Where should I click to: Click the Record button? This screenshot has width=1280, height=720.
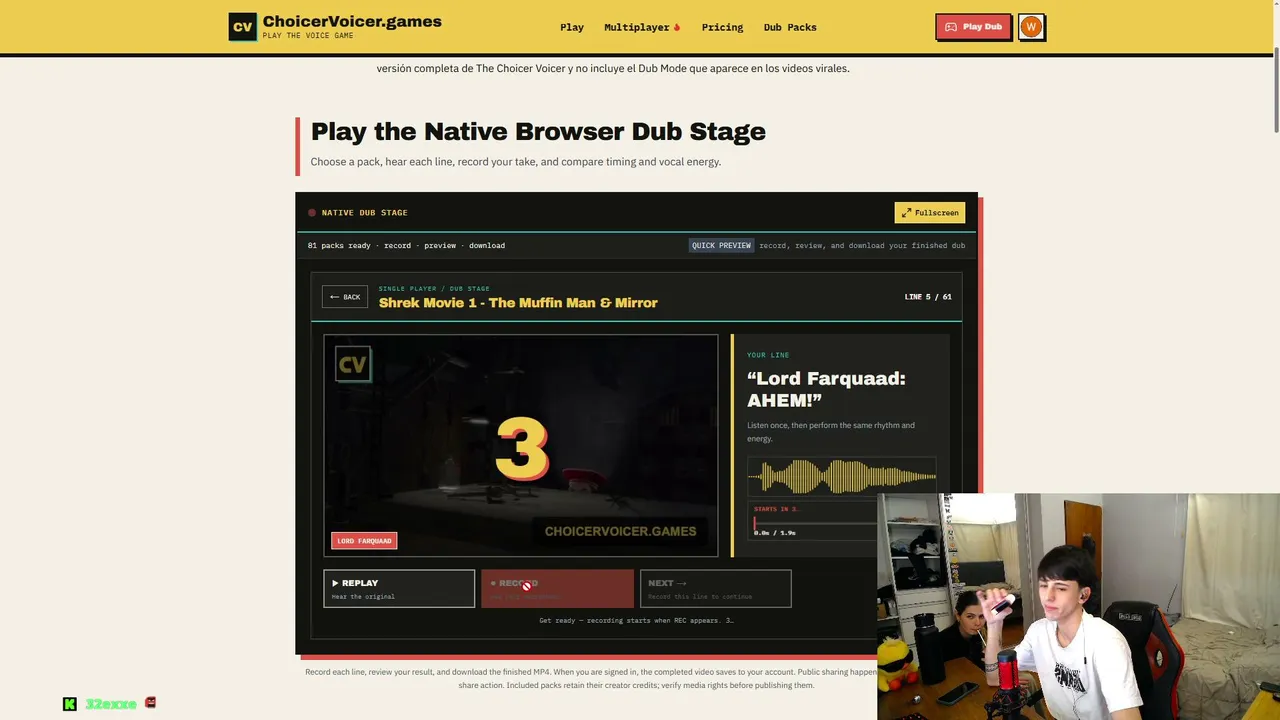click(x=557, y=588)
